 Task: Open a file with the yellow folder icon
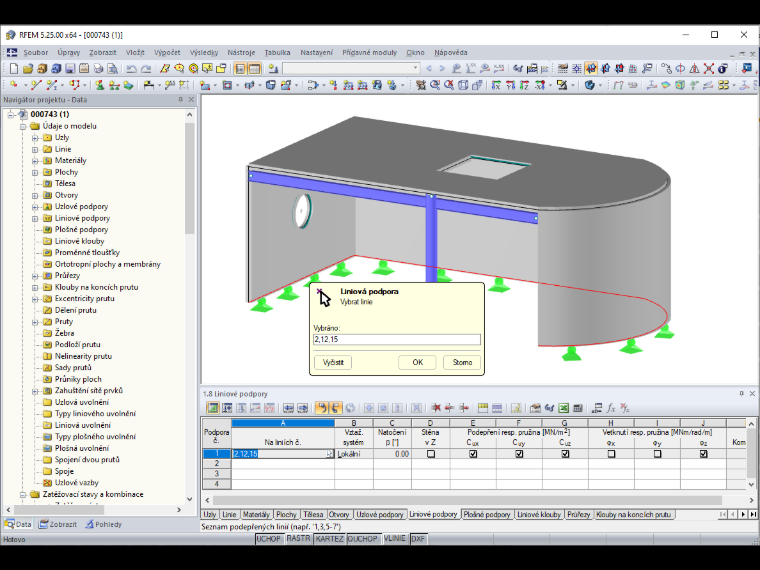click(x=28, y=68)
